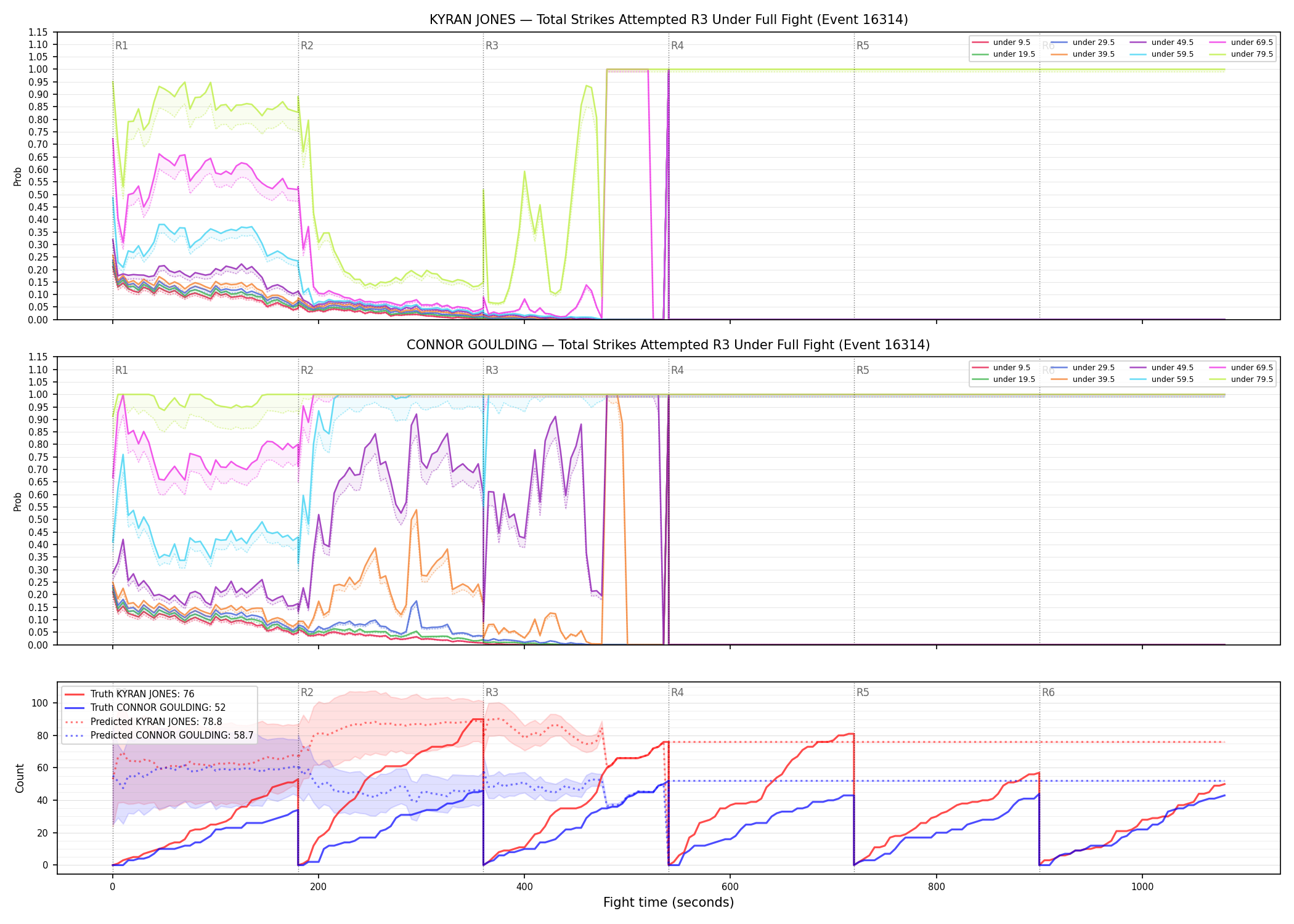Click the R6 marker in the Count chart
This screenshot has height=924, width=1294.
pyautogui.click(x=1048, y=692)
